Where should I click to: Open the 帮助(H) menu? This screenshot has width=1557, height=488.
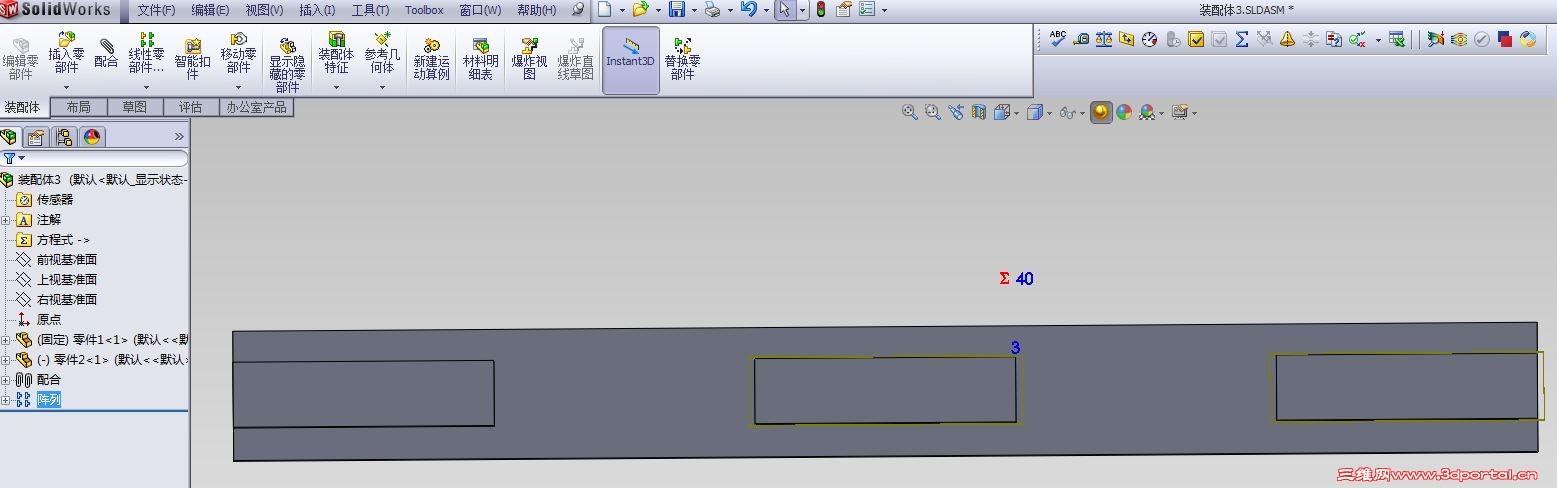(x=537, y=10)
